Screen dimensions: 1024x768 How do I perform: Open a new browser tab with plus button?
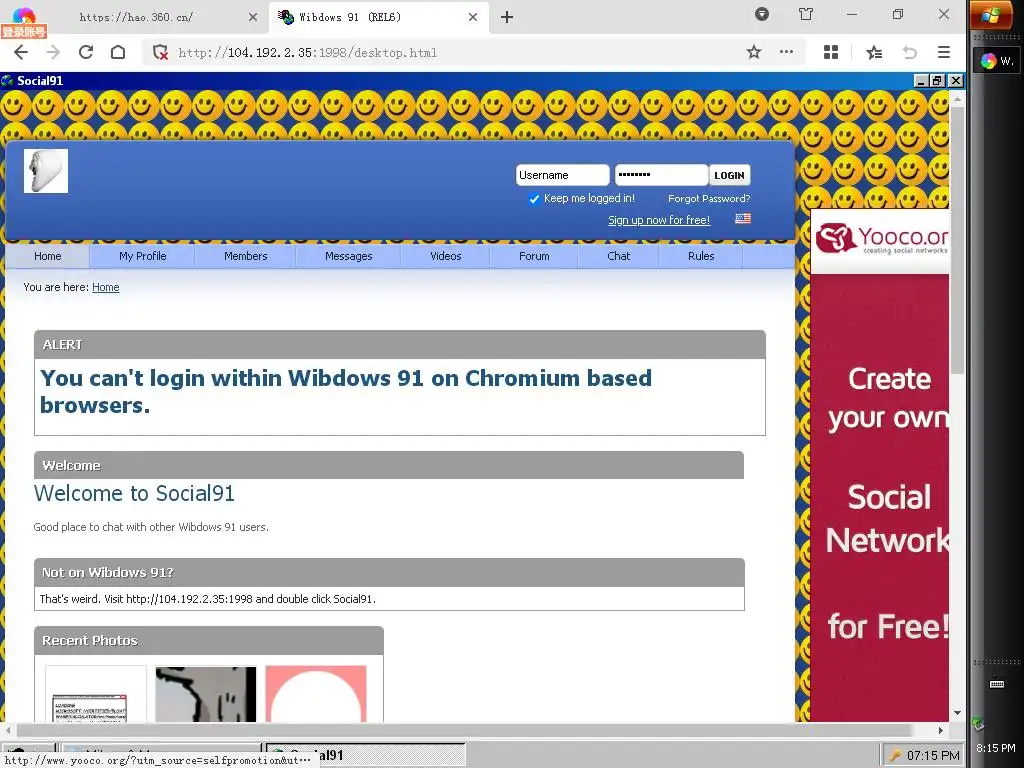pos(507,18)
